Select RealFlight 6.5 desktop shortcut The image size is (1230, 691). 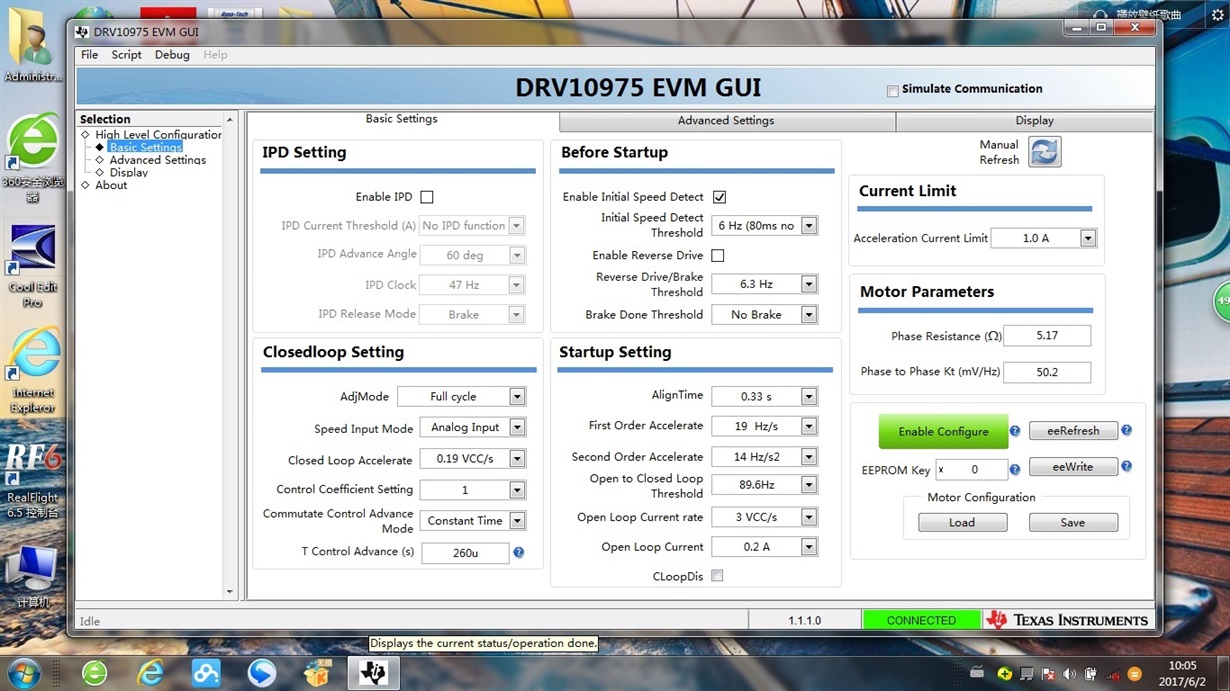pyautogui.click(x=32, y=480)
